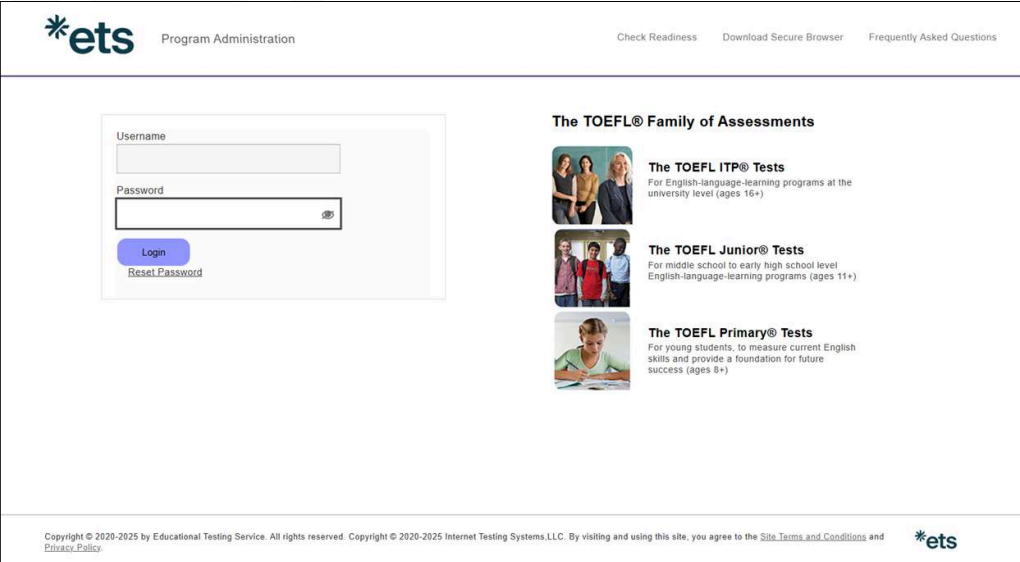Click 'The TOEFL Primary® Tests' heading
The image size is (1020, 562).
(730, 332)
